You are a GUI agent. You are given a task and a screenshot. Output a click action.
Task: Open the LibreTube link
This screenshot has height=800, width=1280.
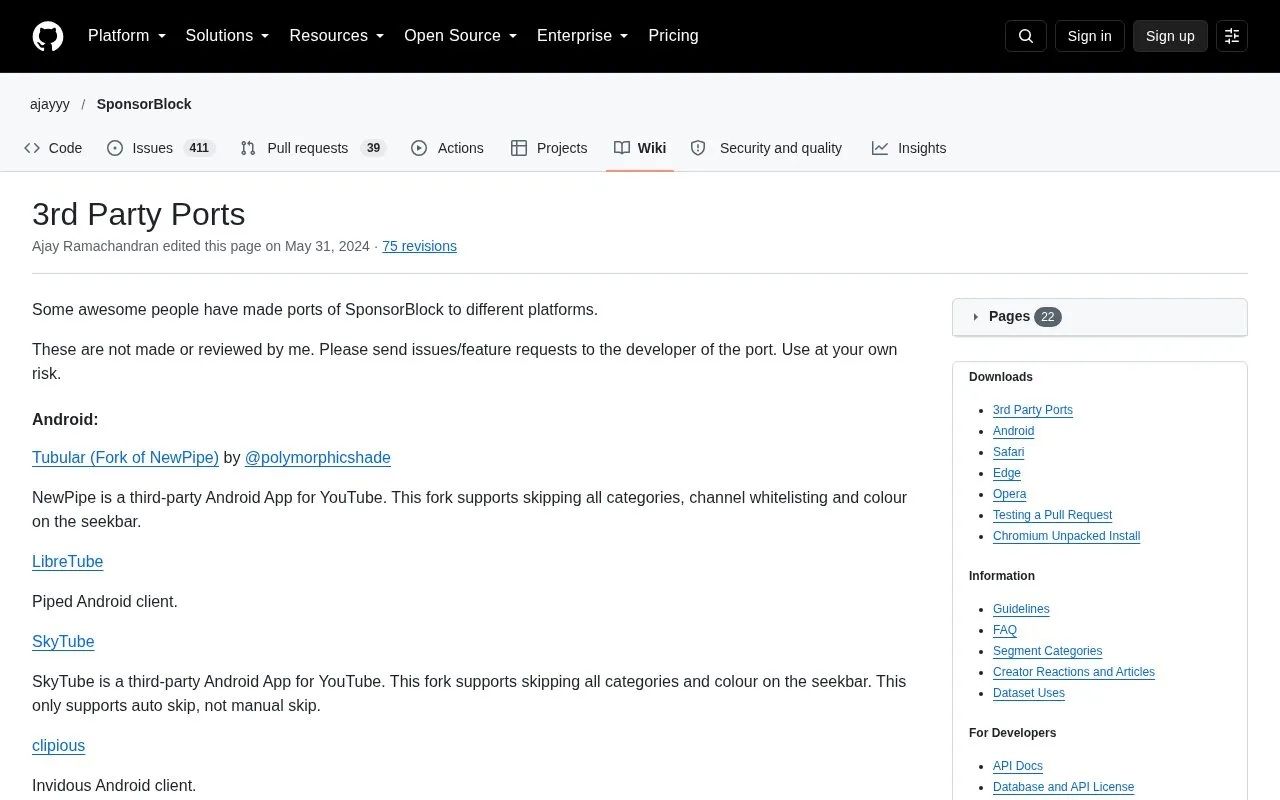coord(68,562)
